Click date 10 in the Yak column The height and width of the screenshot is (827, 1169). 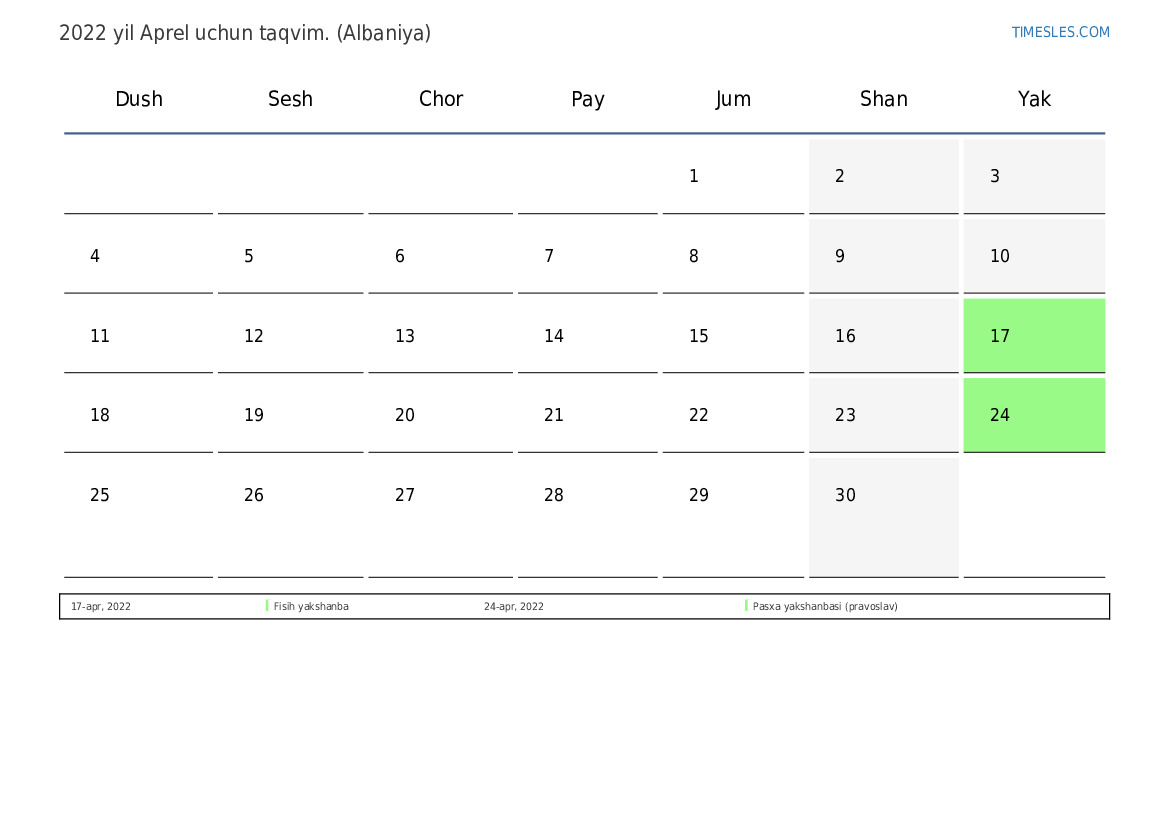point(1000,256)
